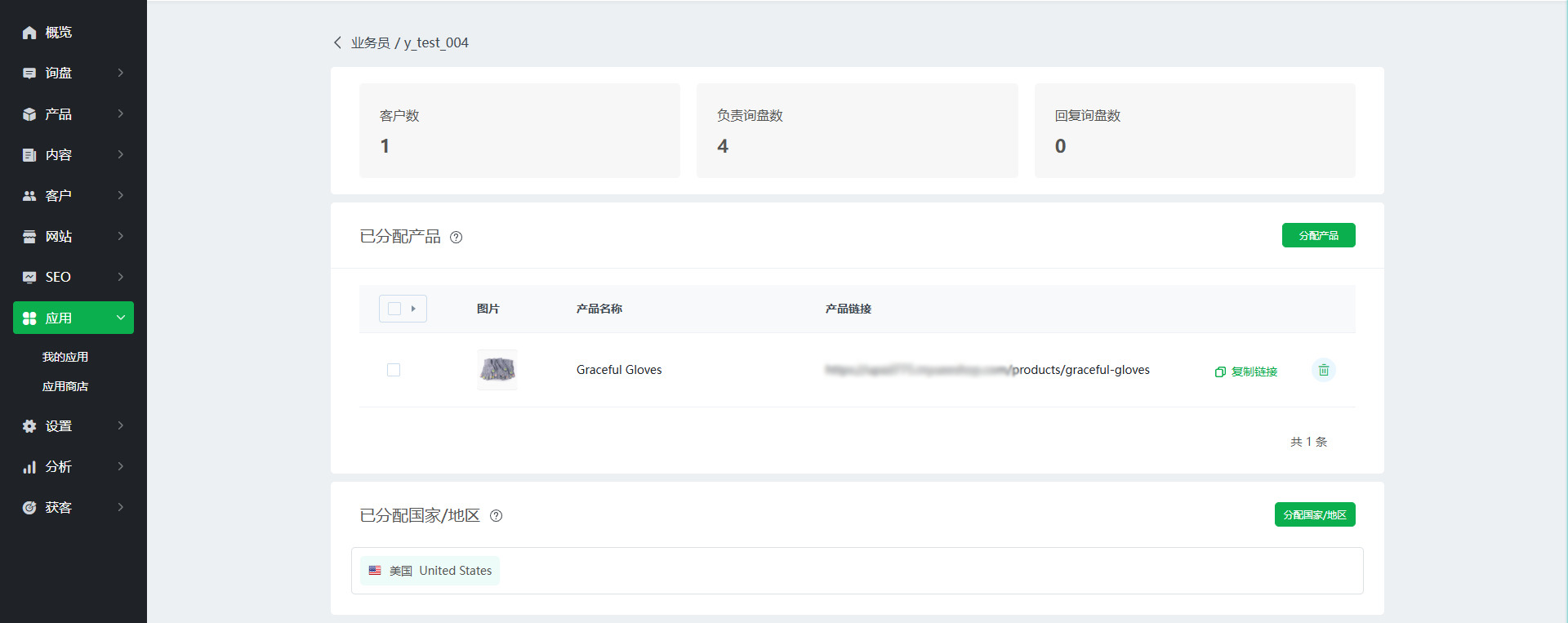Viewport: 1568px width, 623px height.
Task: Click the Graceful Gloves product thumbnail
Action: (x=497, y=370)
